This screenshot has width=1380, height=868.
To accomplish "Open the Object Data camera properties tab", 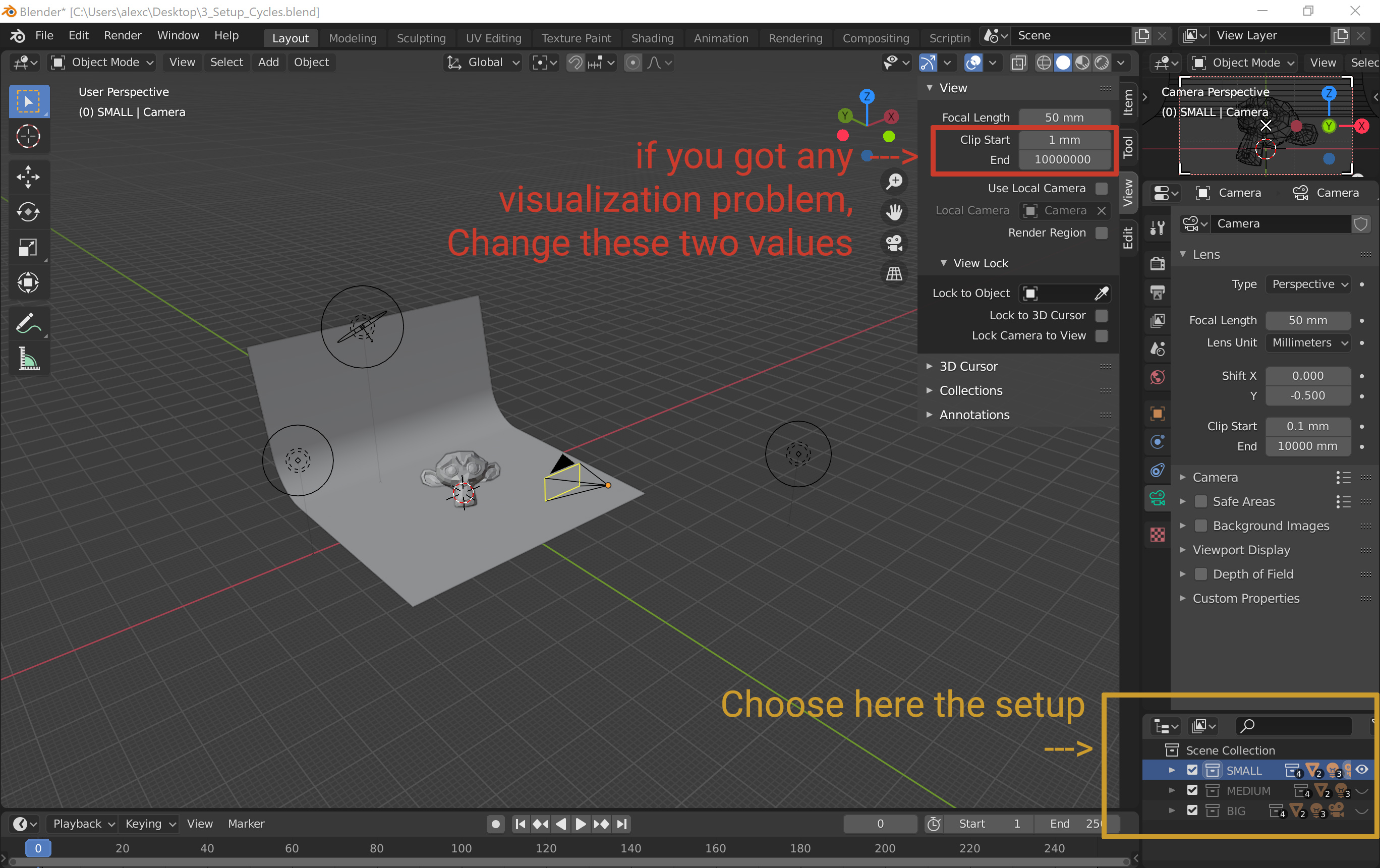I will (1157, 498).
